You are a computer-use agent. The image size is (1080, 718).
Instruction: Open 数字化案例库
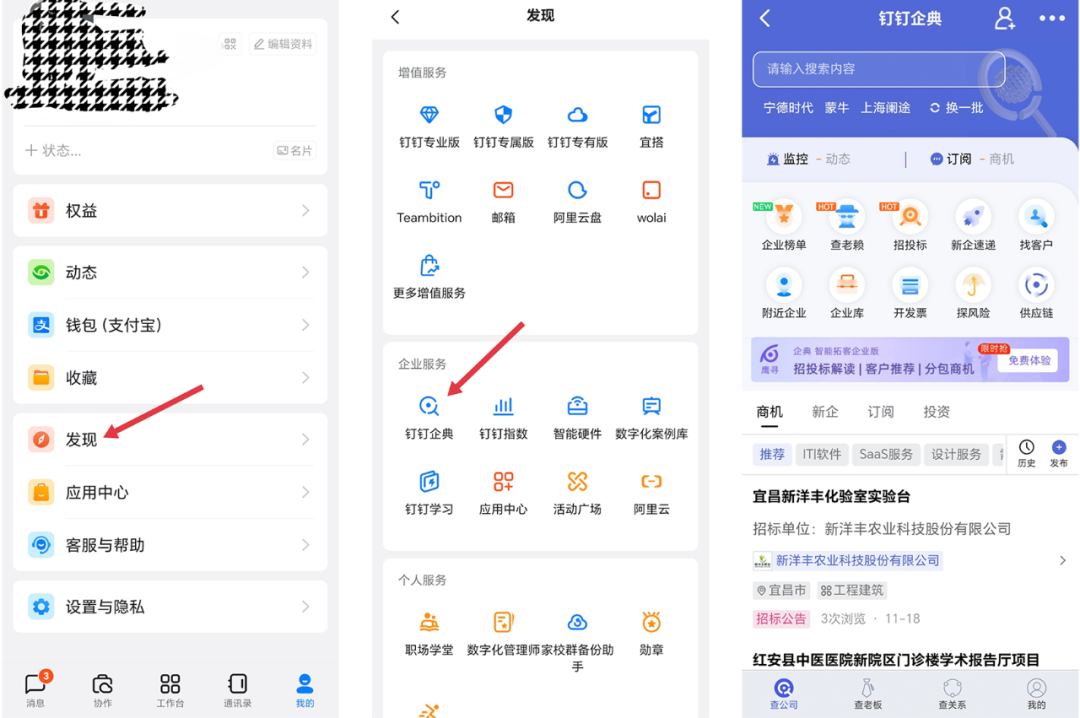point(652,418)
